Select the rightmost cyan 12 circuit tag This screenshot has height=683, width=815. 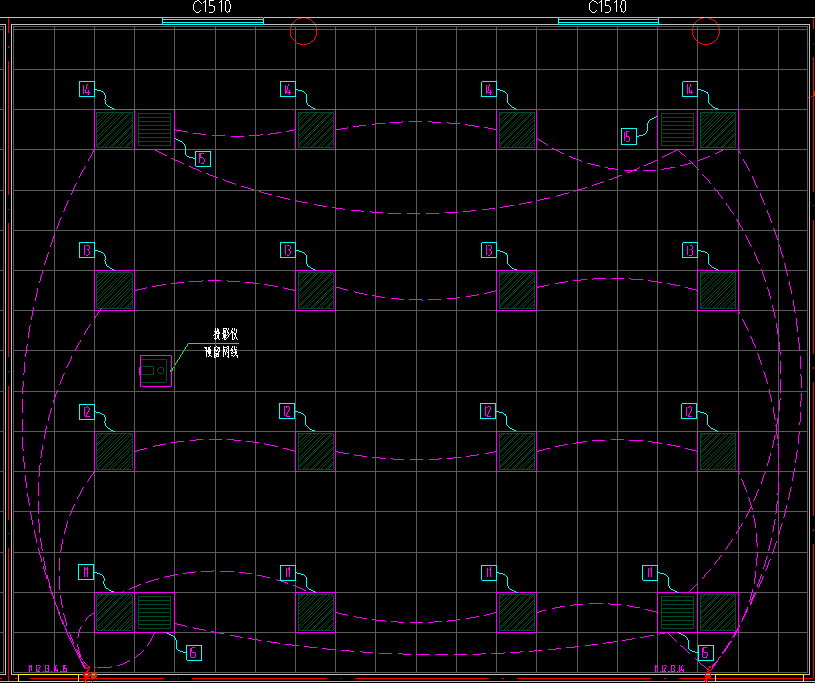[689, 412]
